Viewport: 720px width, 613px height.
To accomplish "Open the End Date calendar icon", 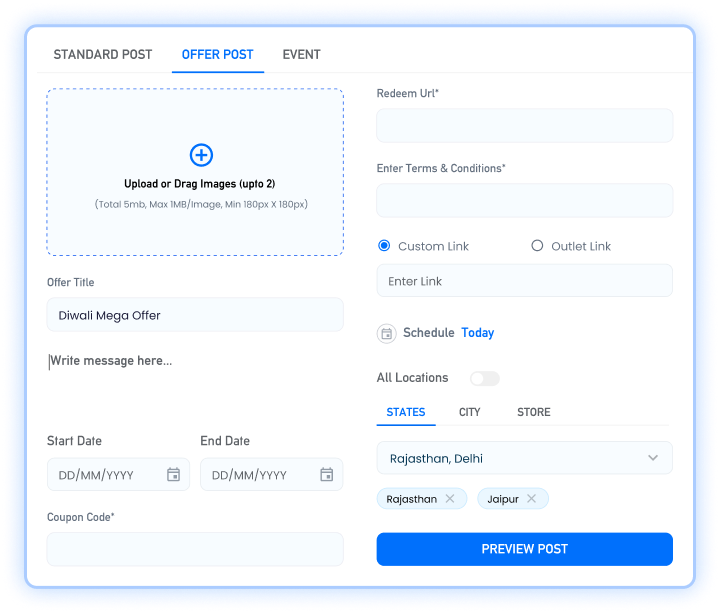I will click(x=326, y=474).
